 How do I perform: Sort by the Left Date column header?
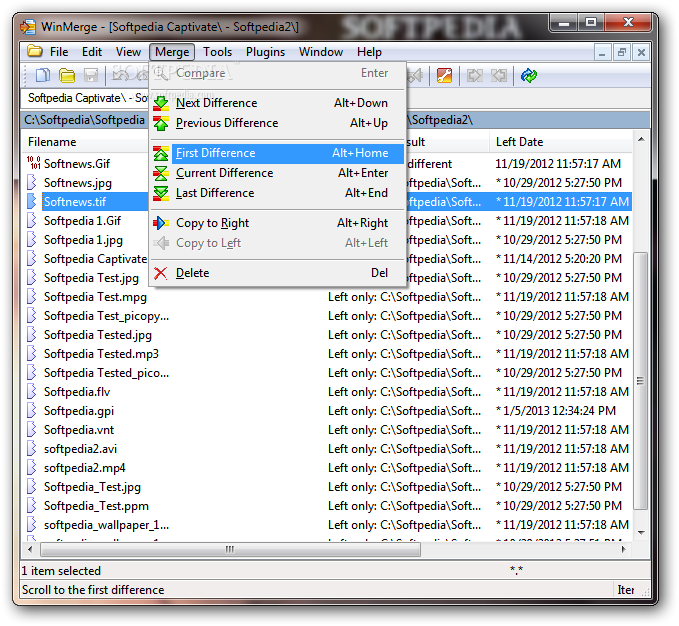click(x=561, y=142)
